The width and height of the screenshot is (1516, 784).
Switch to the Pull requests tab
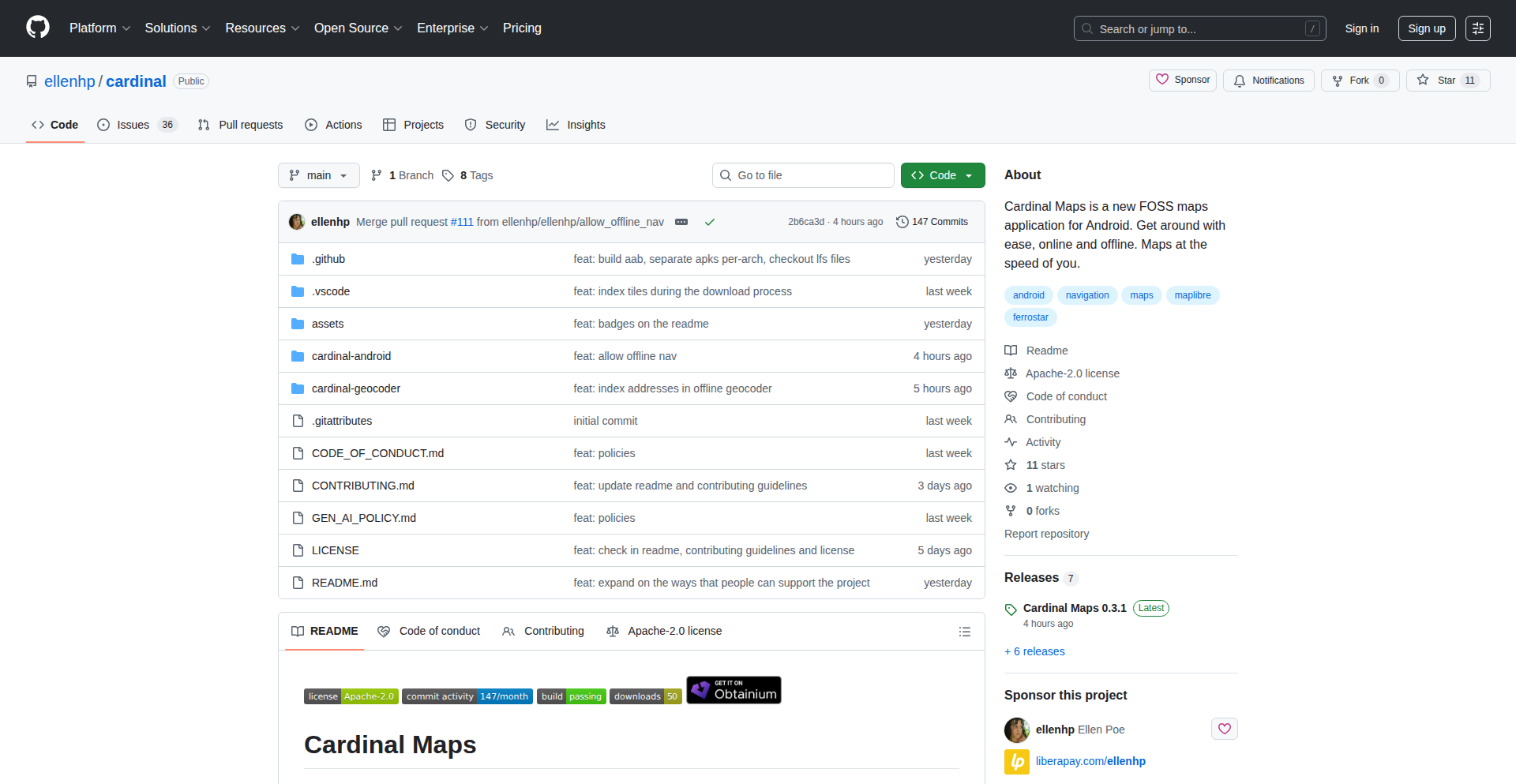[x=240, y=125]
